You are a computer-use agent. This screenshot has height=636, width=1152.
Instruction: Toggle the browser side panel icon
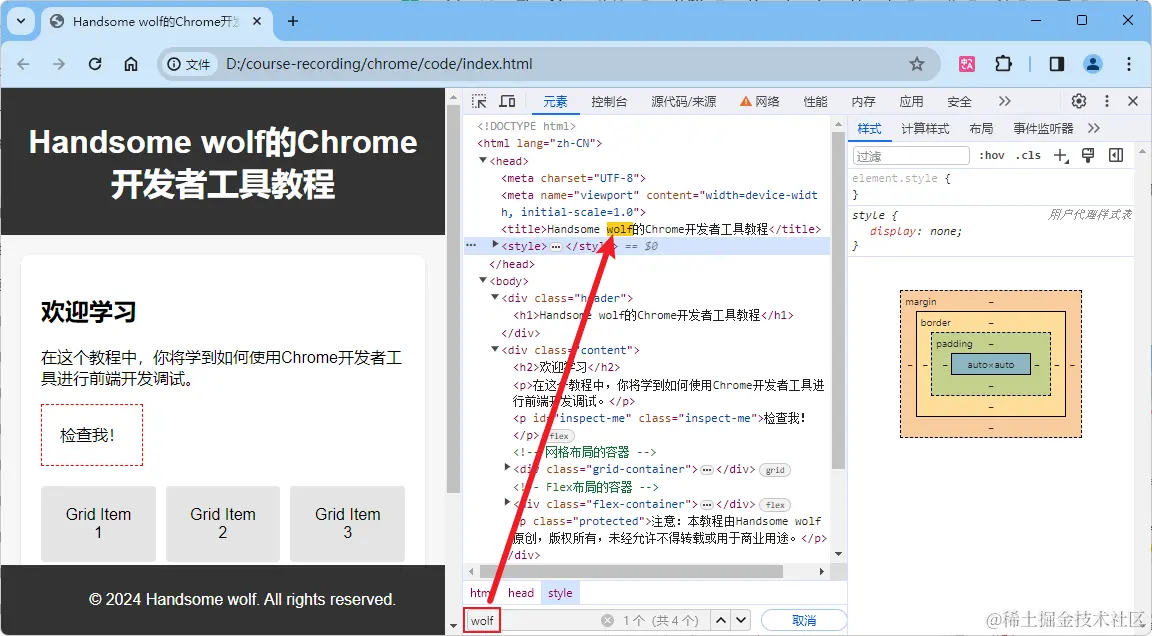tap(1056, 64)
